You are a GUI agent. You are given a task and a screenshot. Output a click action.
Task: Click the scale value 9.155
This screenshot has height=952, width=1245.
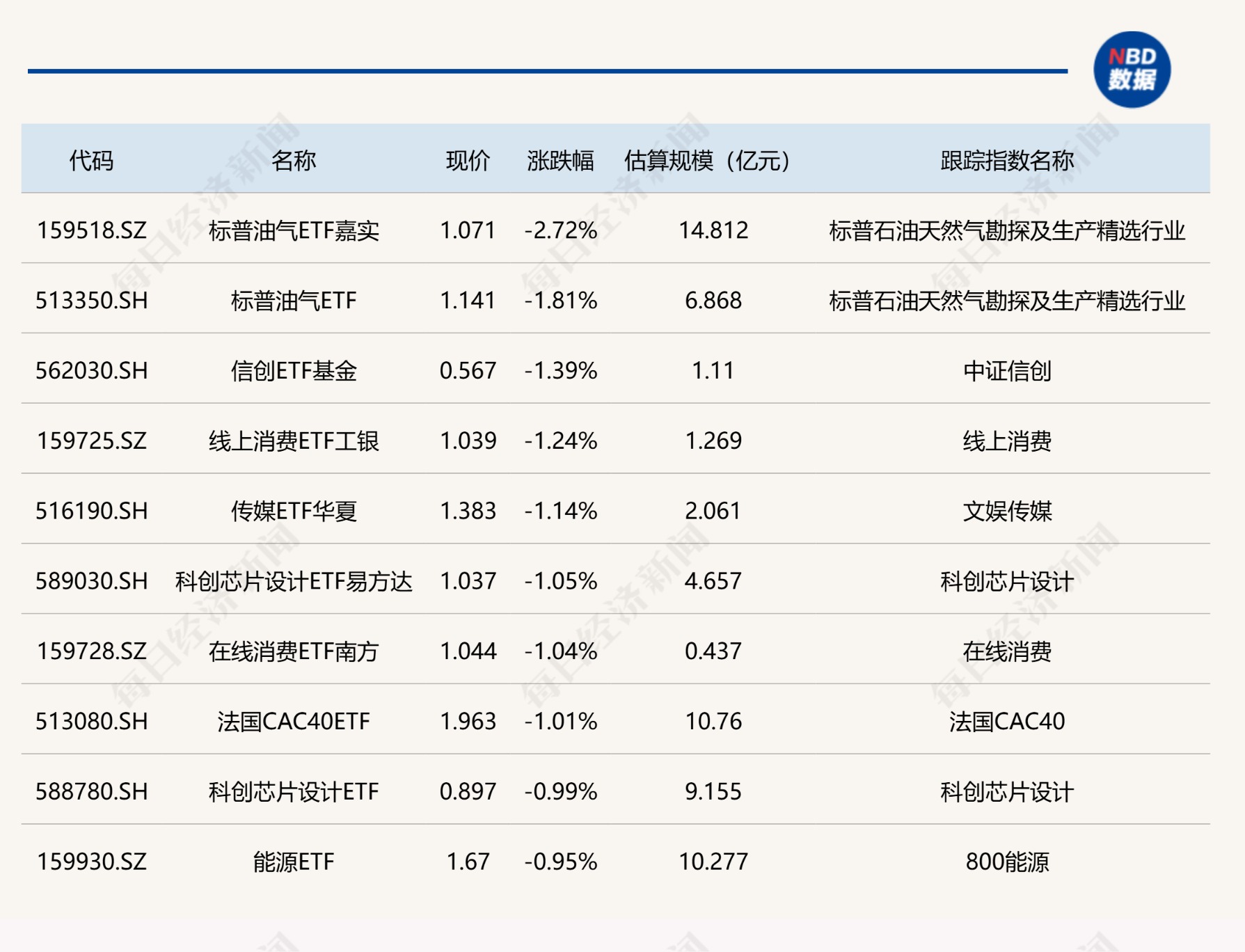tap(713, 792)
